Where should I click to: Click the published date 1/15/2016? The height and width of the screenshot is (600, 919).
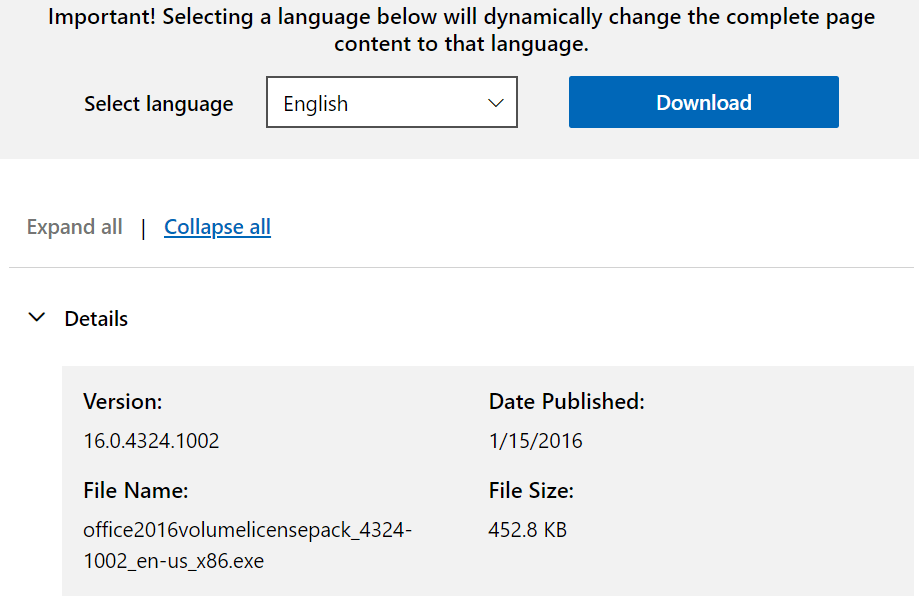pyautogui.click(x=535, y=441)
